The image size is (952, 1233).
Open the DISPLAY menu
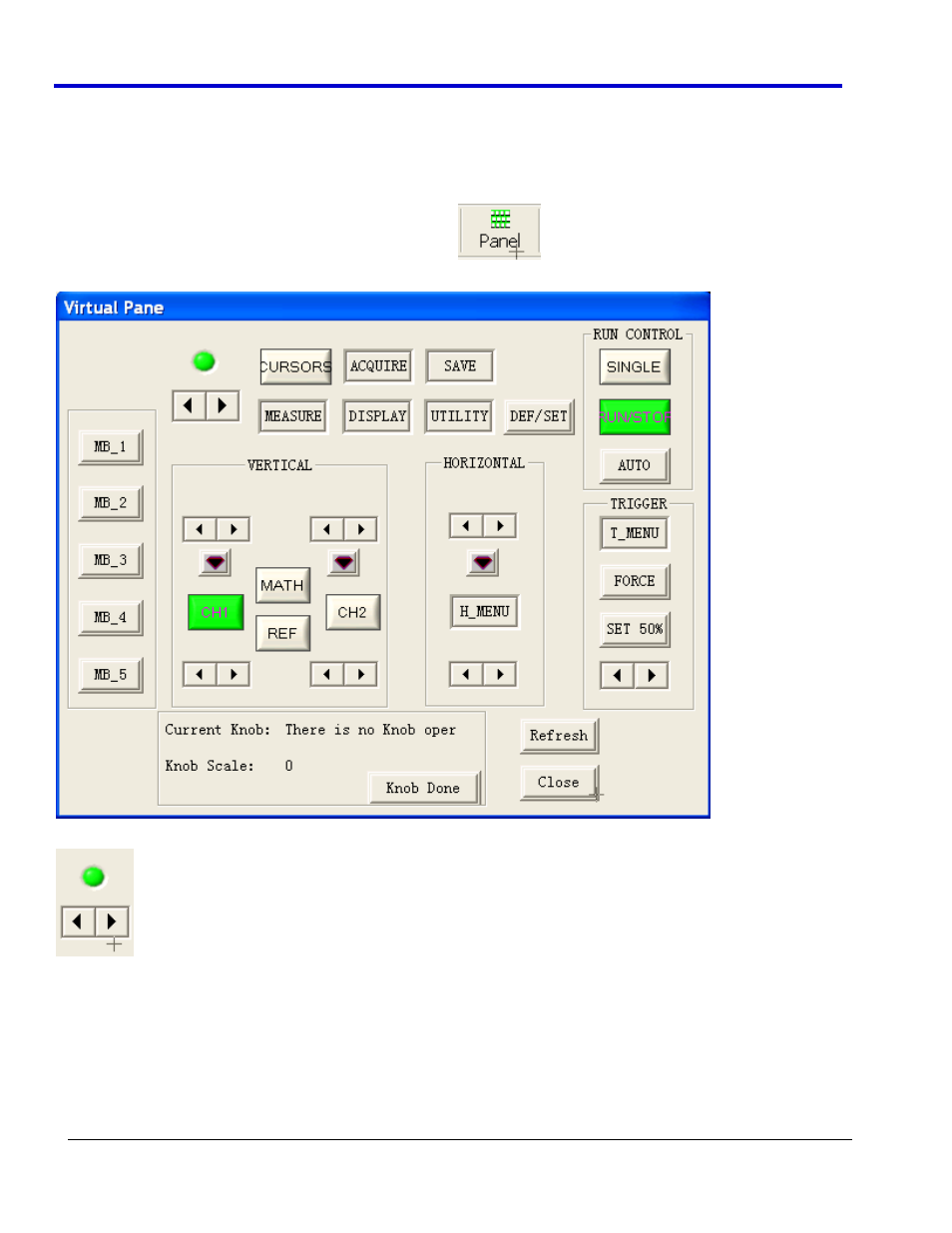(x=377, y=416)
